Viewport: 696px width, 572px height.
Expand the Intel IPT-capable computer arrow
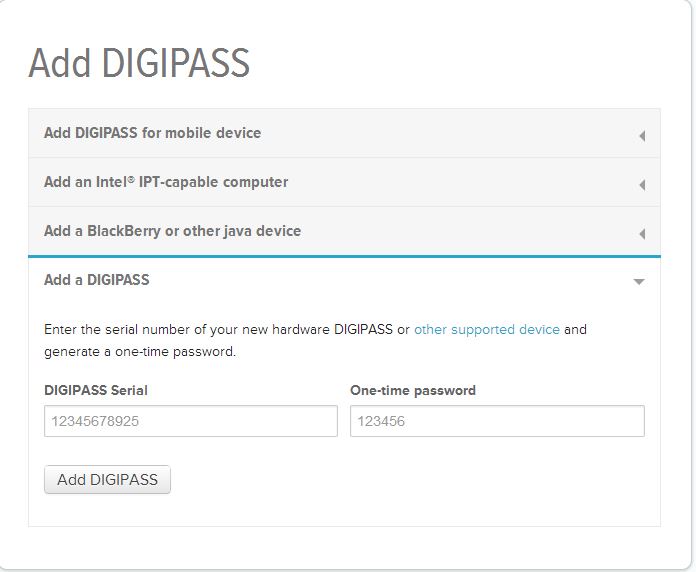[x=642, y=184]
